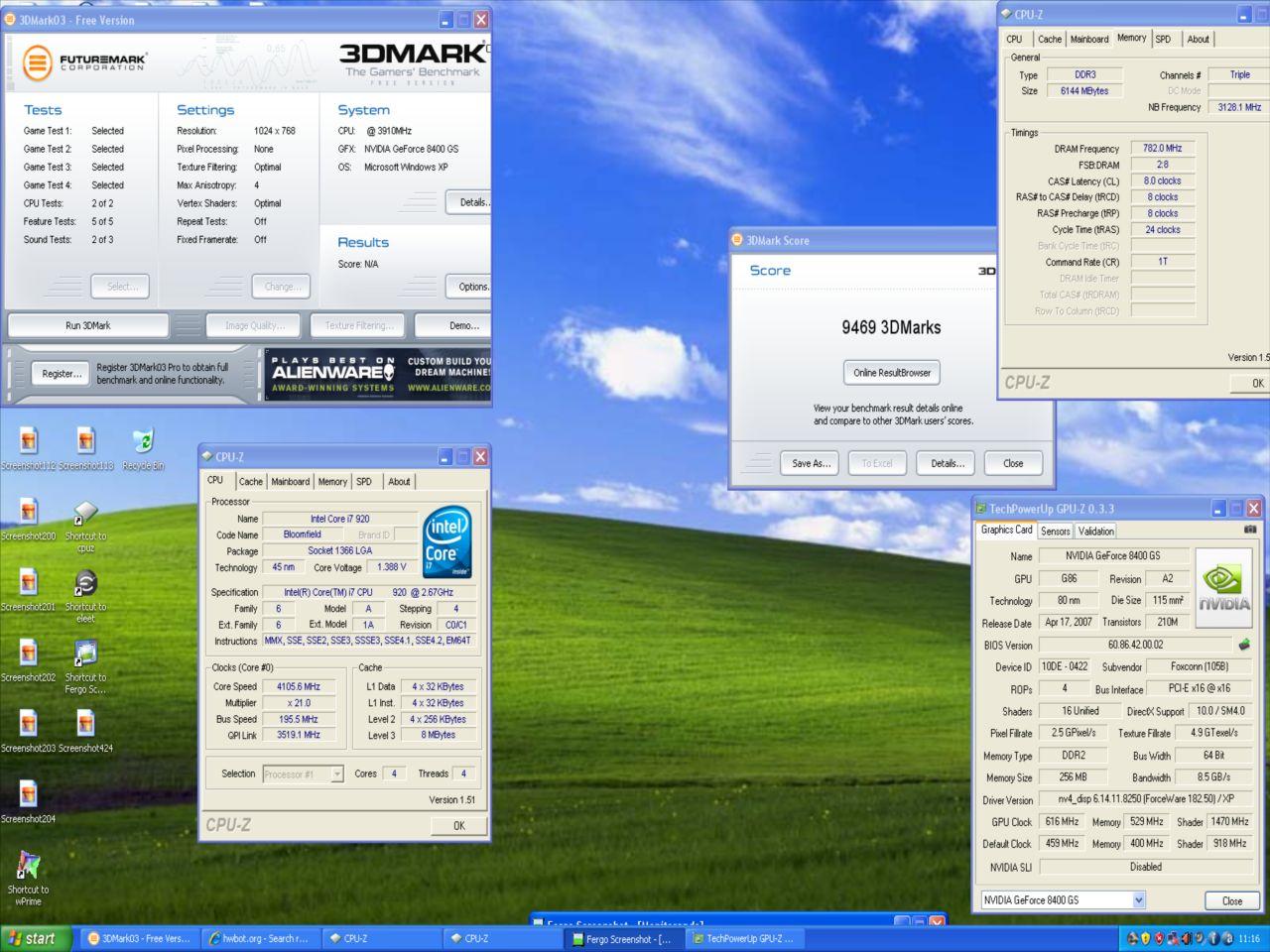1270x952 pixels.
Task: Click the Register... button in 3DMark03
Action: pyautogui.click(x=62, y=374)
